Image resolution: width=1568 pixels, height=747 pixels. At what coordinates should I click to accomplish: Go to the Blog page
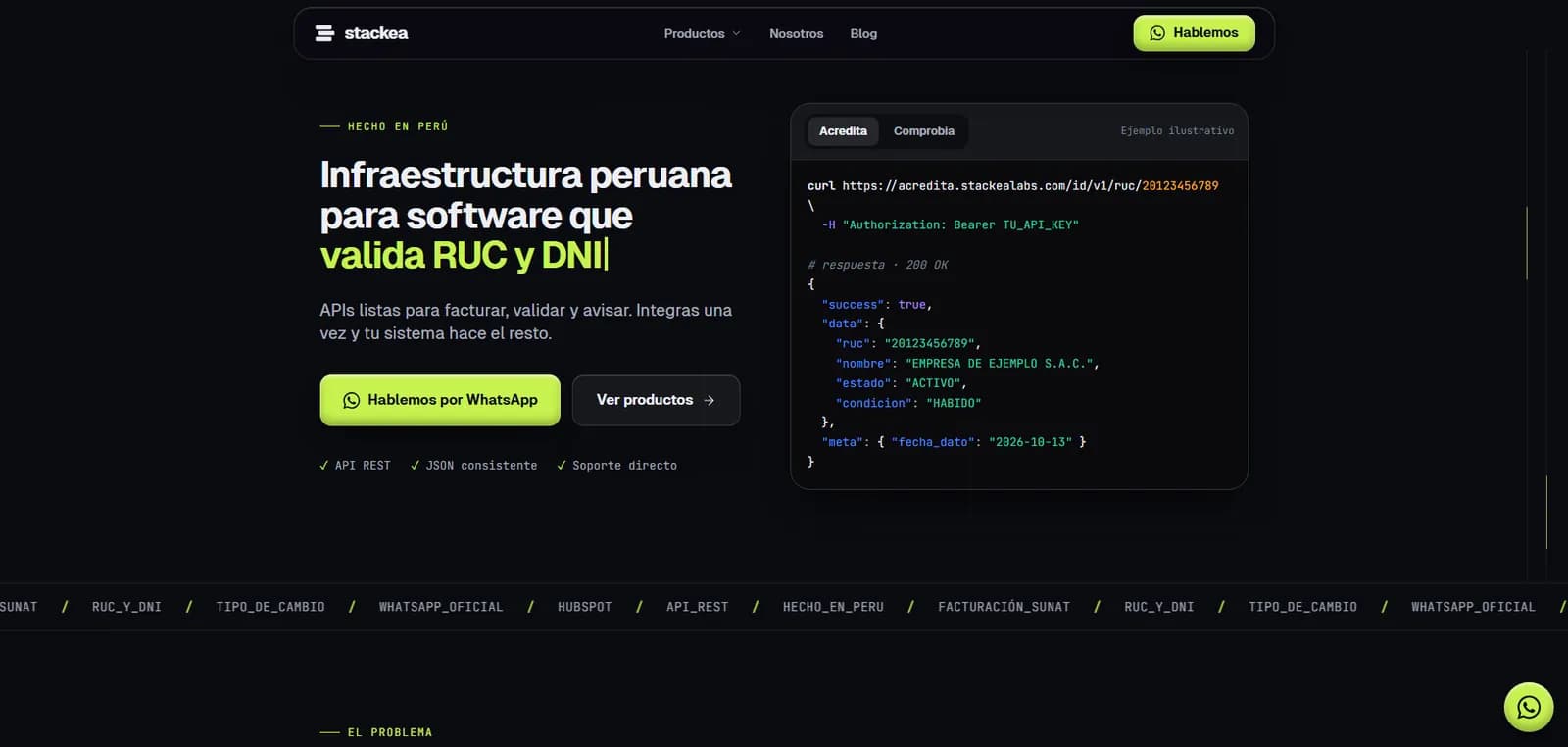pos(863,33)
